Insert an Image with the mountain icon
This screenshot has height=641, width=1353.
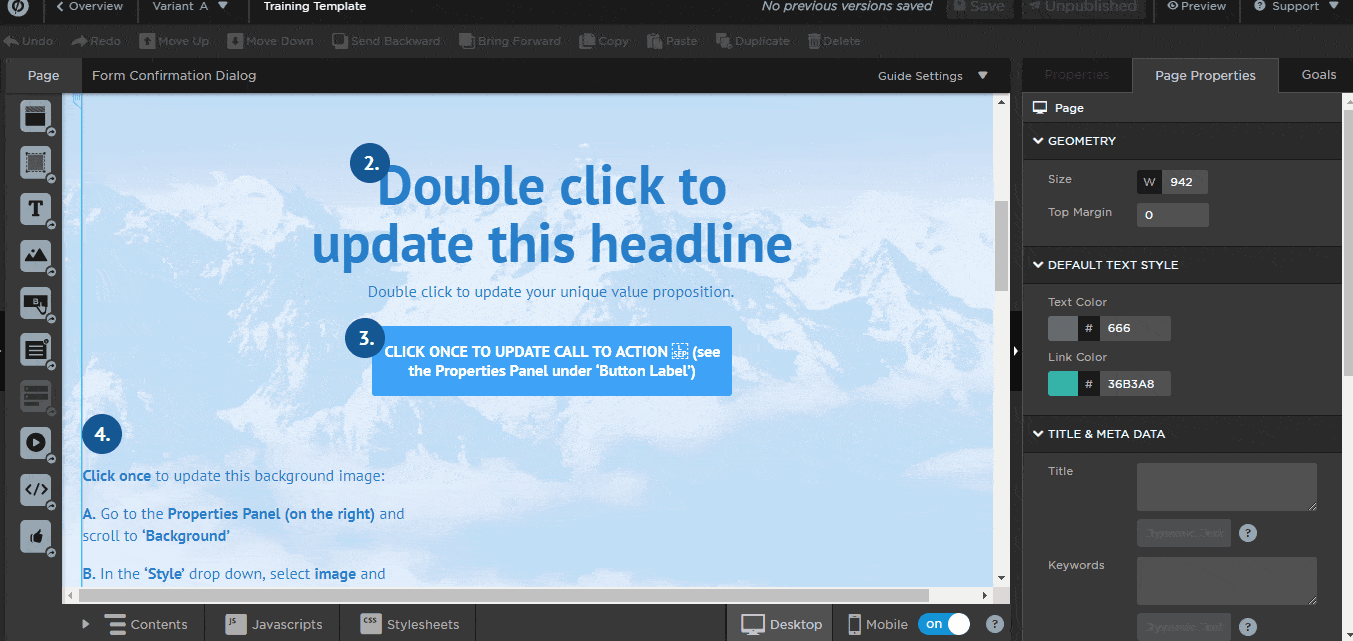tap(36, 256)
